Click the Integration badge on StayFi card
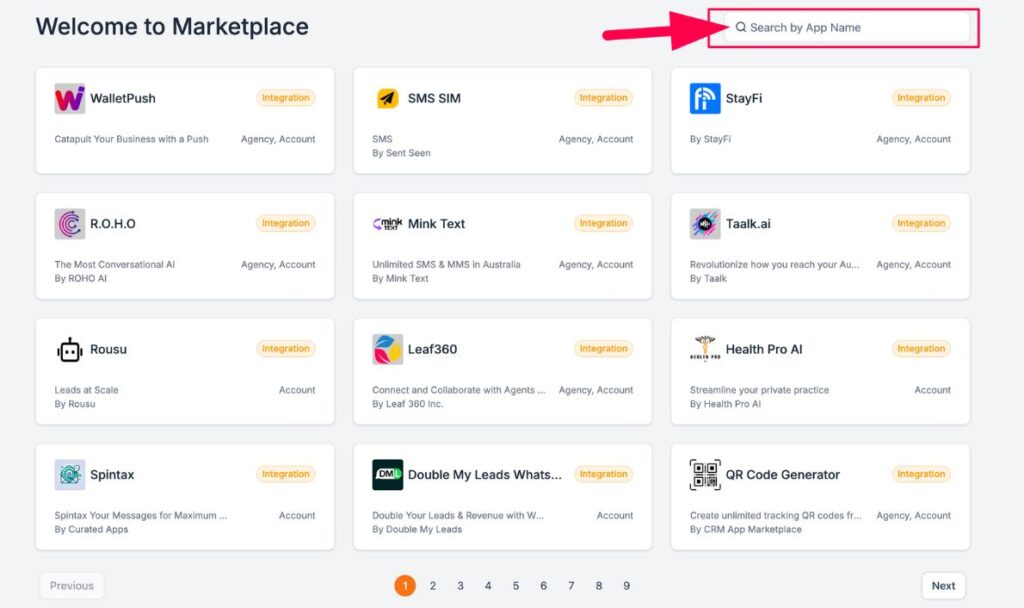This screenshot has height=608, width=1024. coord(921,98)
